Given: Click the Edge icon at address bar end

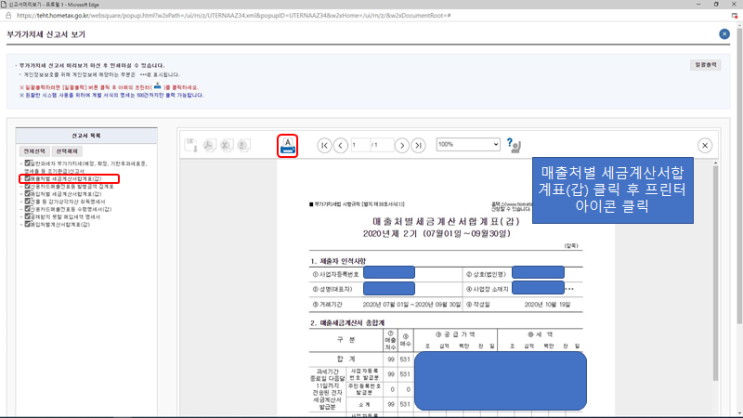Looking at the screenshot, I should click(734, 16).
